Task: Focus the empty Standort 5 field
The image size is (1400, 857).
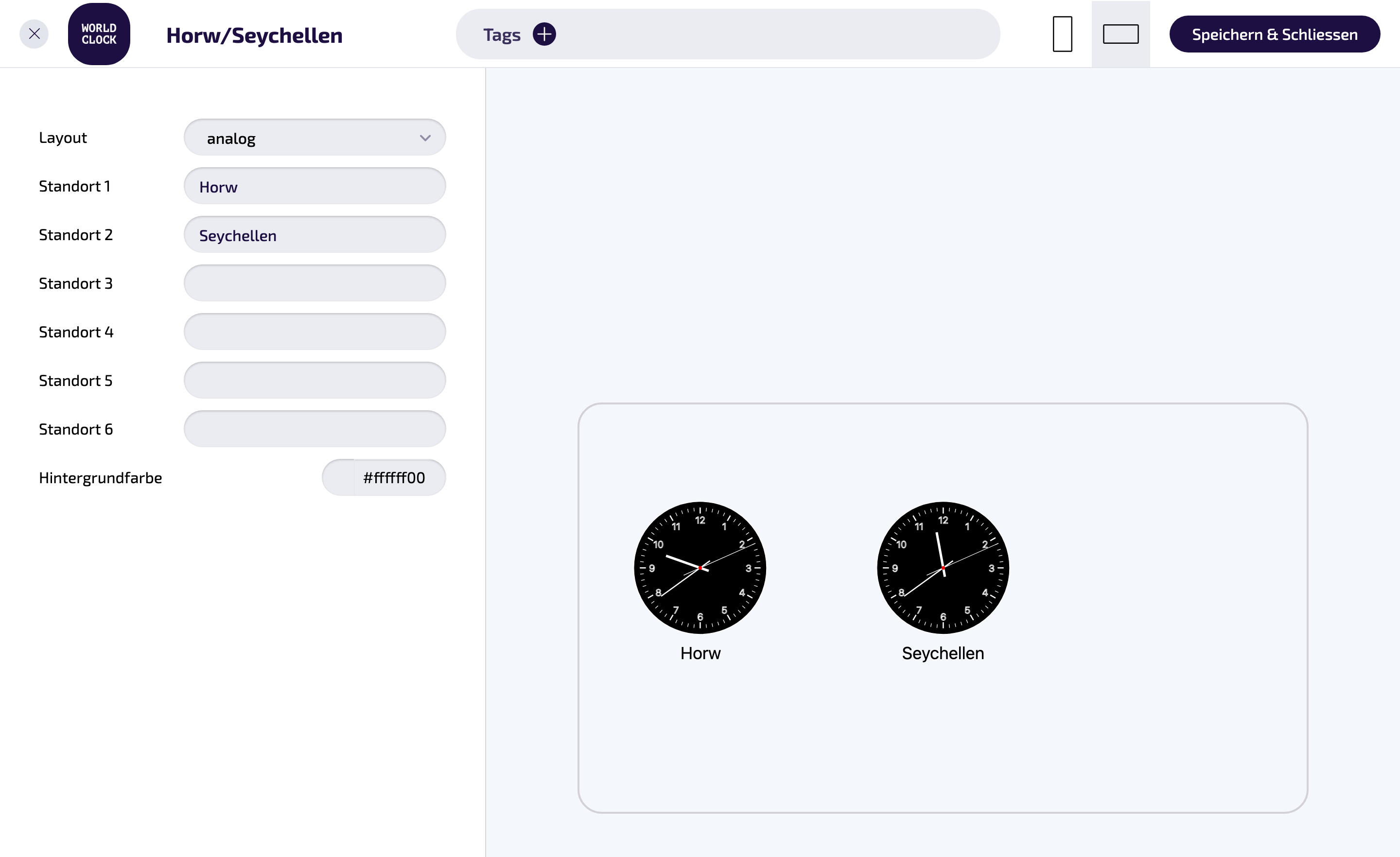Action: (x=315, y=380)
